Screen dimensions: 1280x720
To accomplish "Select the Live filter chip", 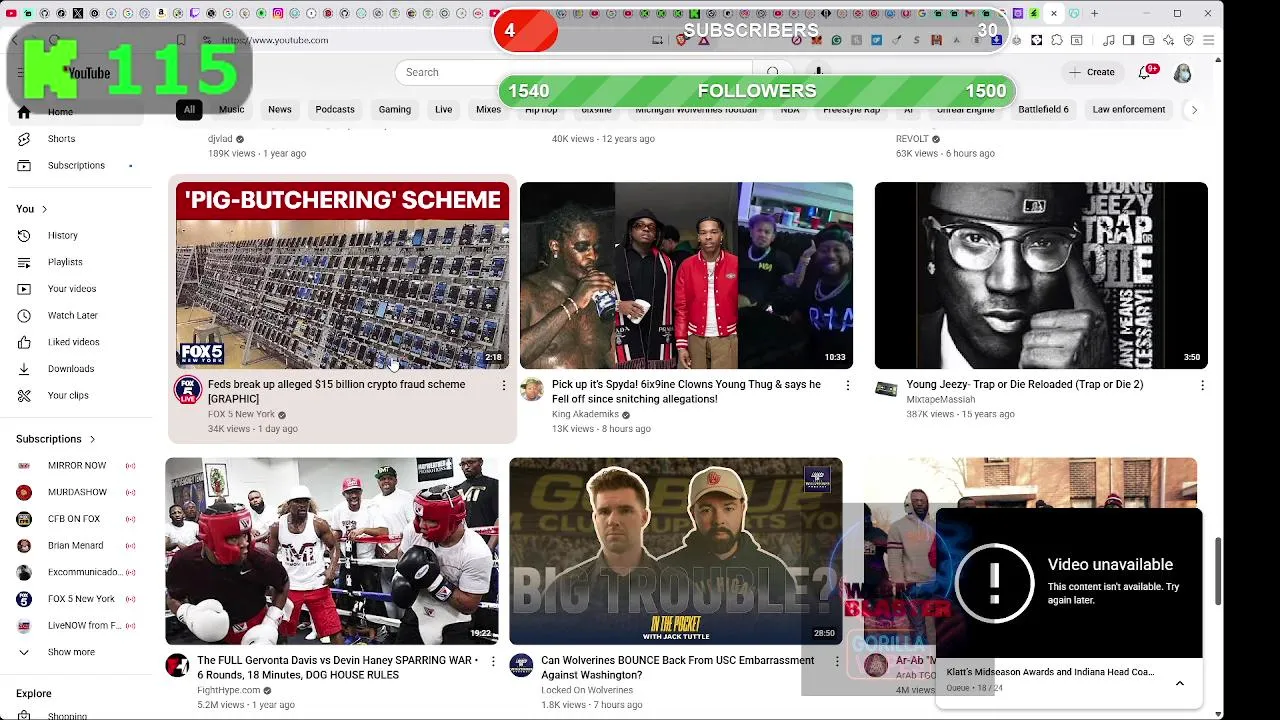I will [443, 110].
